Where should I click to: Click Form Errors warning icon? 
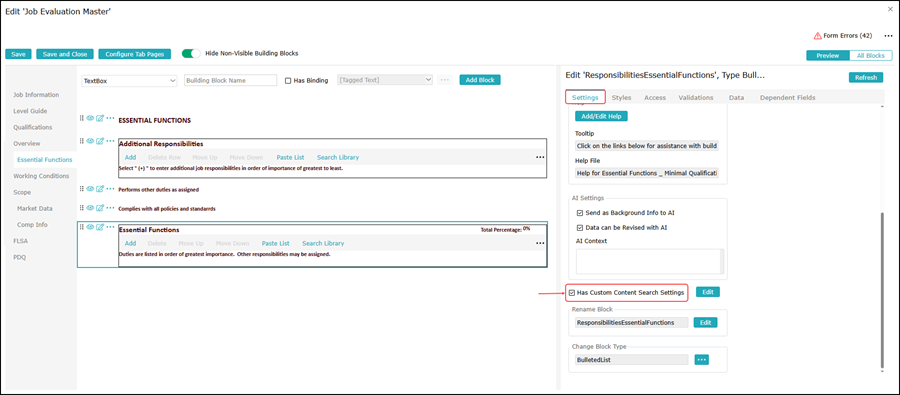[x=817, y=36]
